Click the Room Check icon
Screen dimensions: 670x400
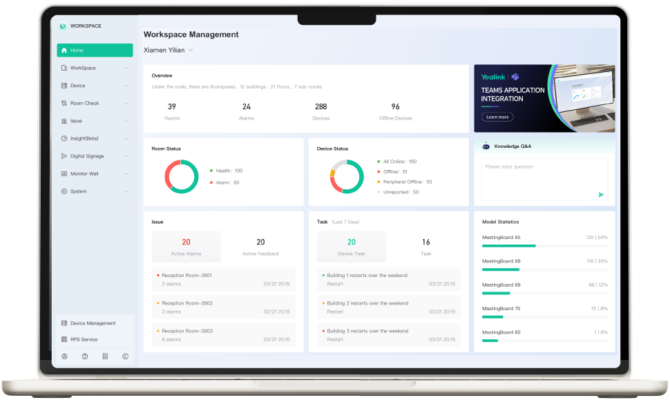pyautogui.click(x=64, y=103)
